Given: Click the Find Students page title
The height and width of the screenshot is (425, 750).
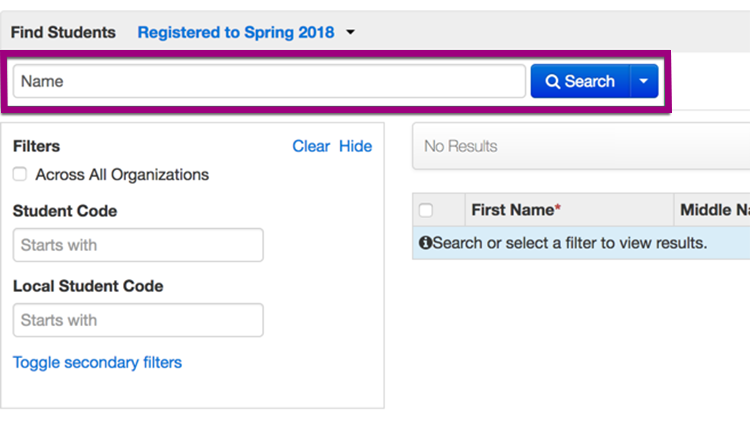Looking at the screenshot, I should click(63, 33).
